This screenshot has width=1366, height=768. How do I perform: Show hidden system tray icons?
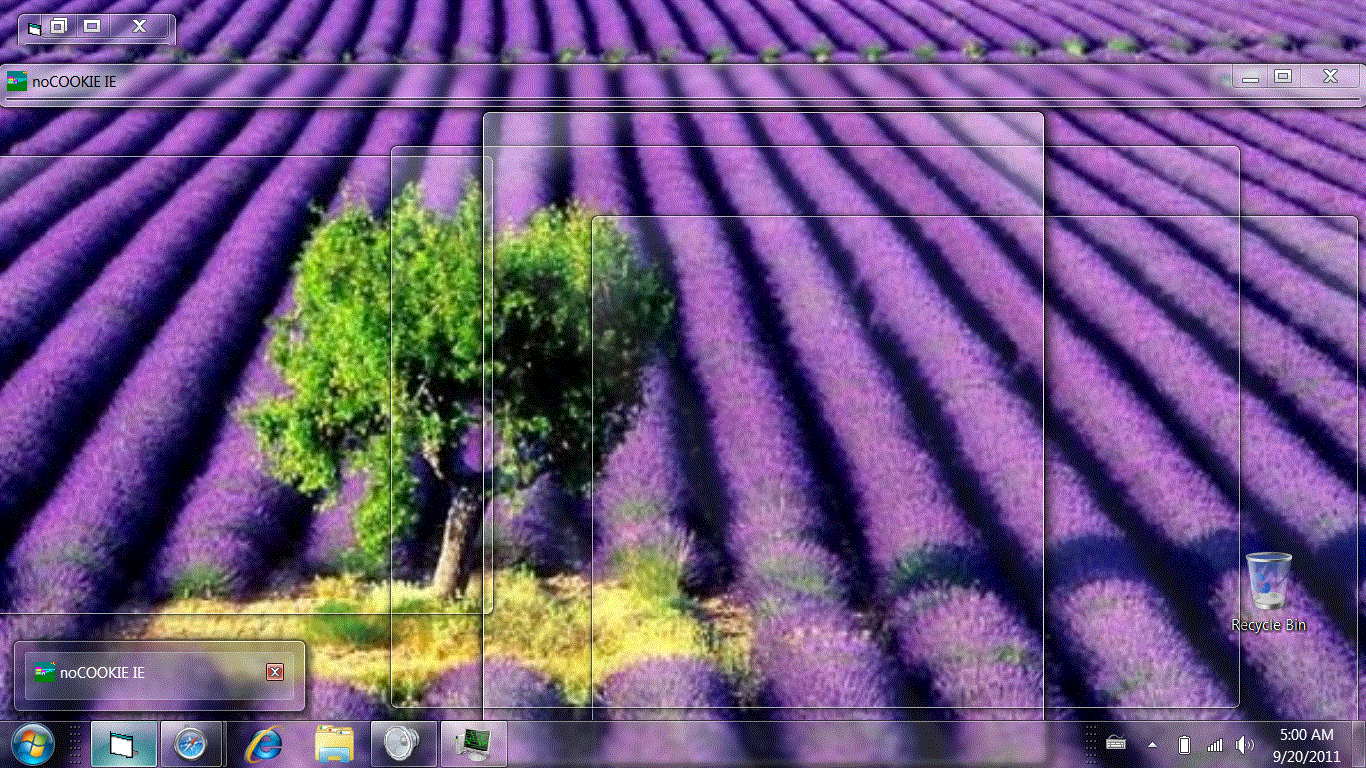tap(1152, 744)
